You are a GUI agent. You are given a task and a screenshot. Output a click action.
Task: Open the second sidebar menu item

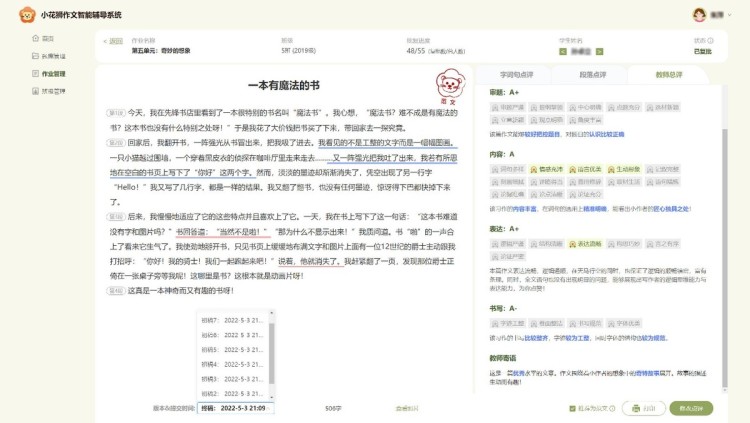pyautogui.click(x=46, y=56)
